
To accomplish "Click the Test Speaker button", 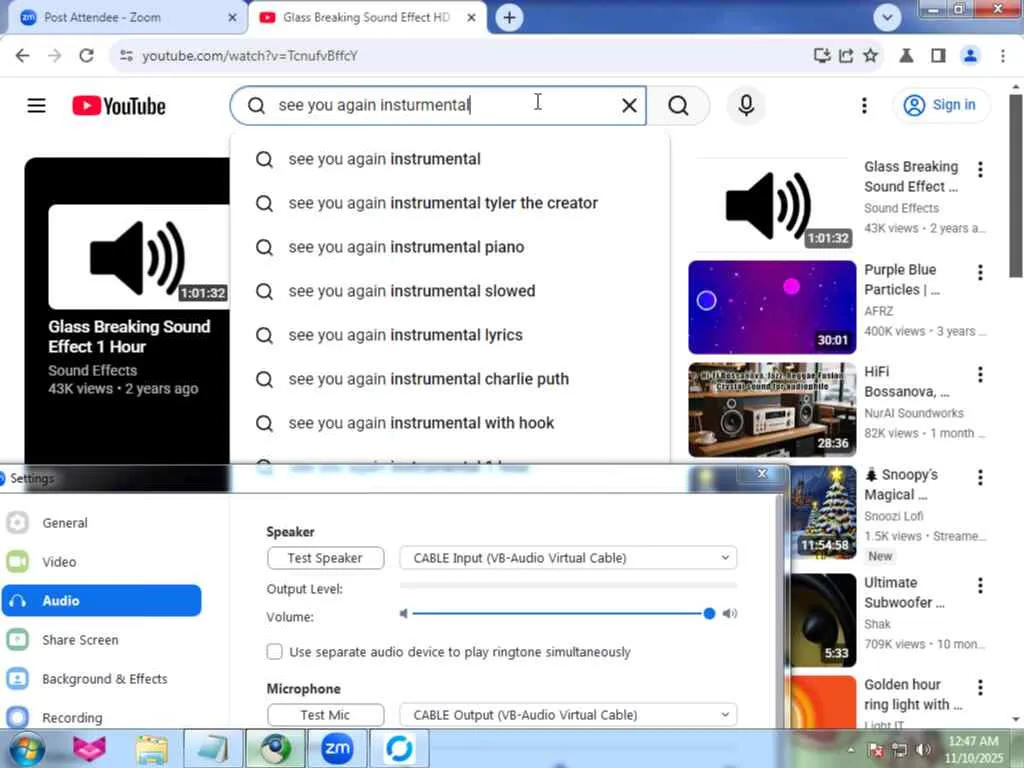I will [325, 558].
